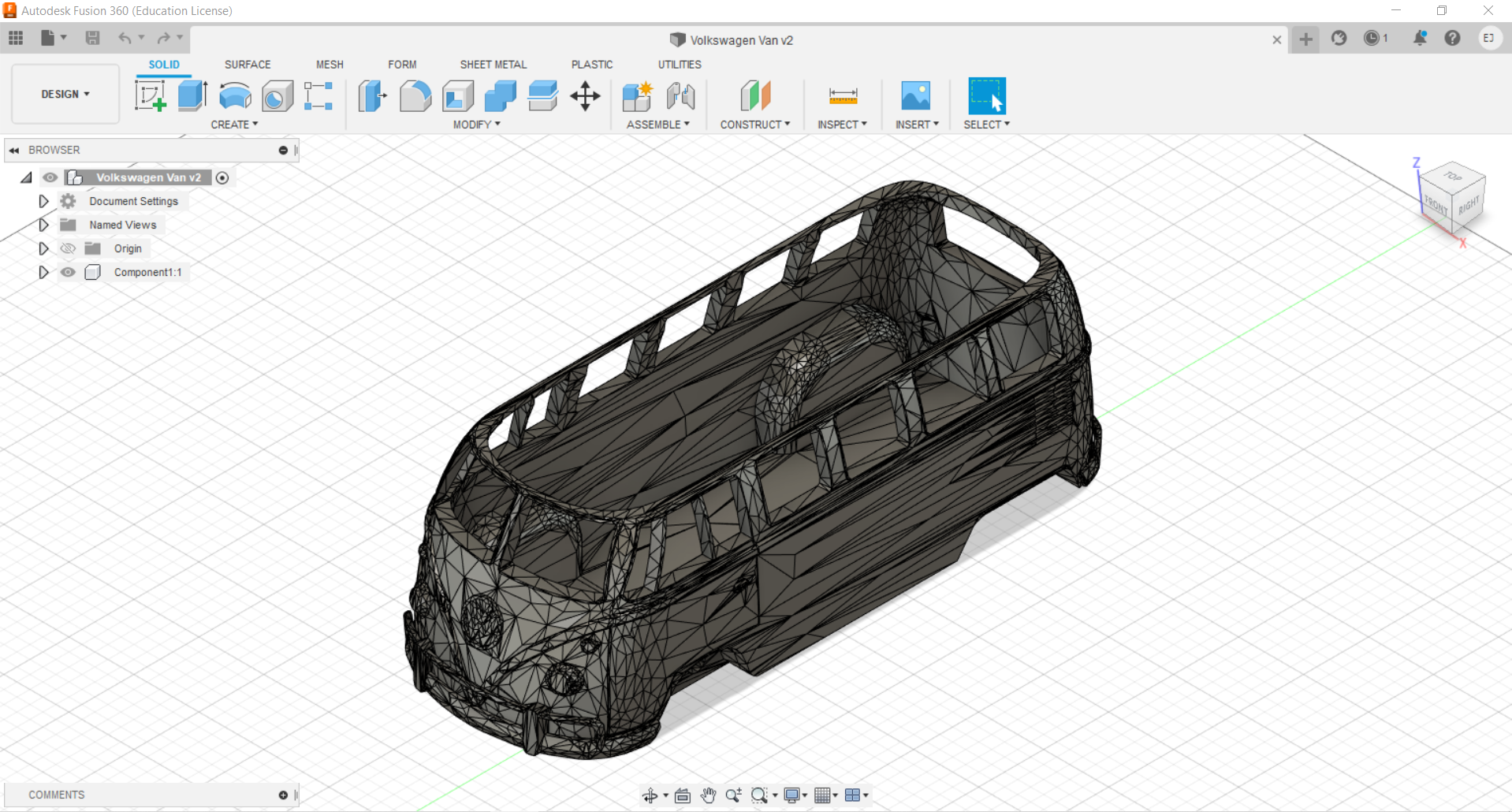Click the Look At tool

[683, 795]
